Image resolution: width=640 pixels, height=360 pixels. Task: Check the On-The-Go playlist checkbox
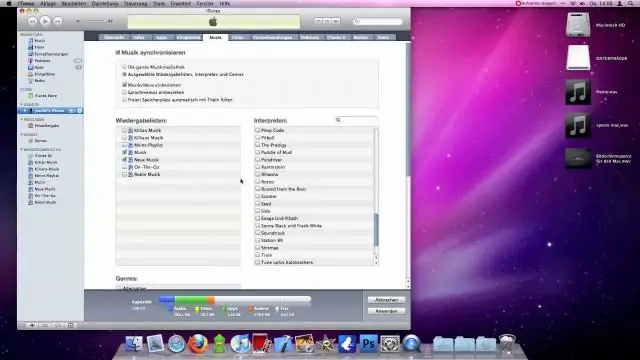coord(124,167)
